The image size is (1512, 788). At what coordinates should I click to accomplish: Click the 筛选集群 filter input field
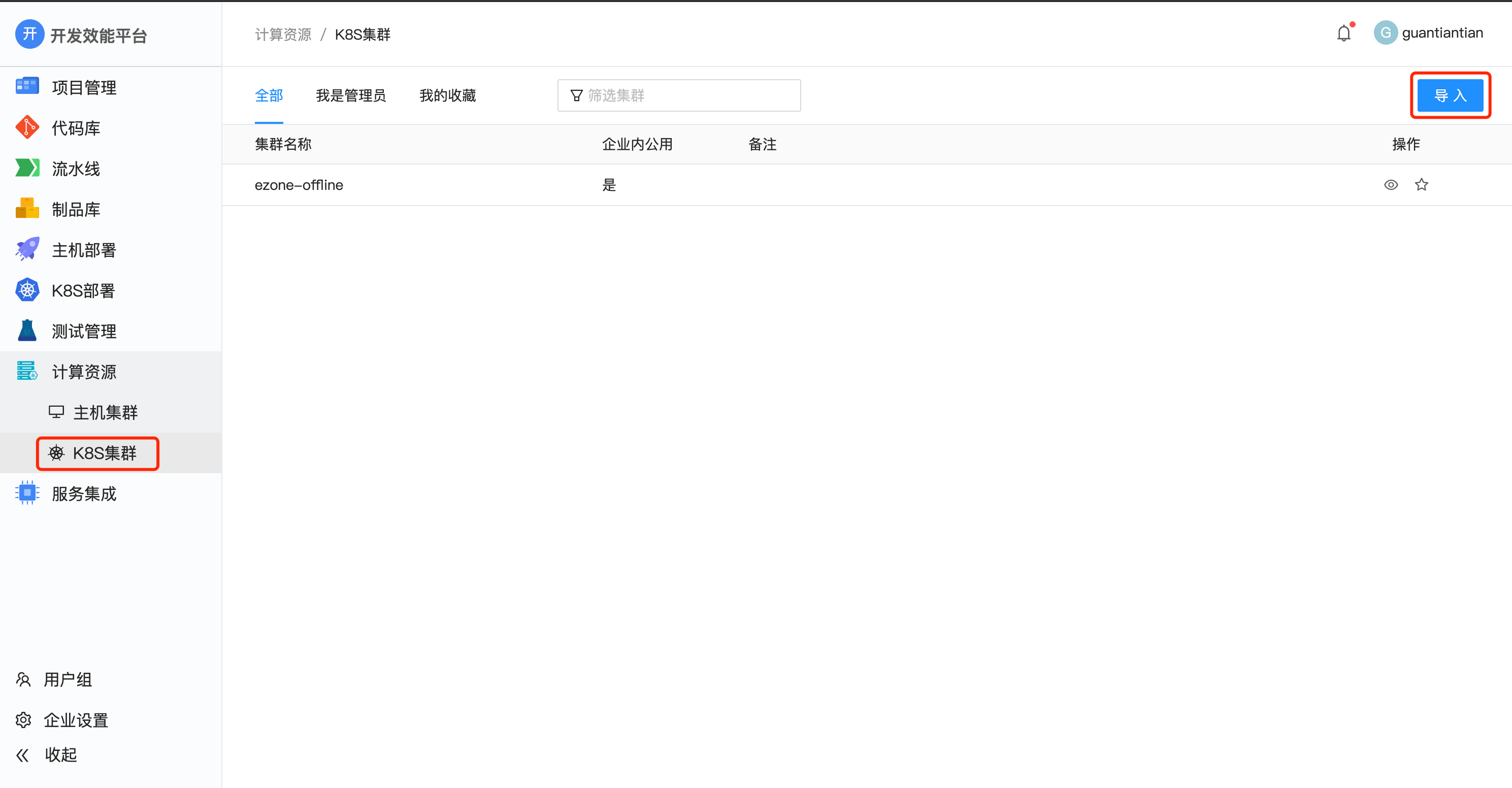pyautogui.click(x=678, y=95)
